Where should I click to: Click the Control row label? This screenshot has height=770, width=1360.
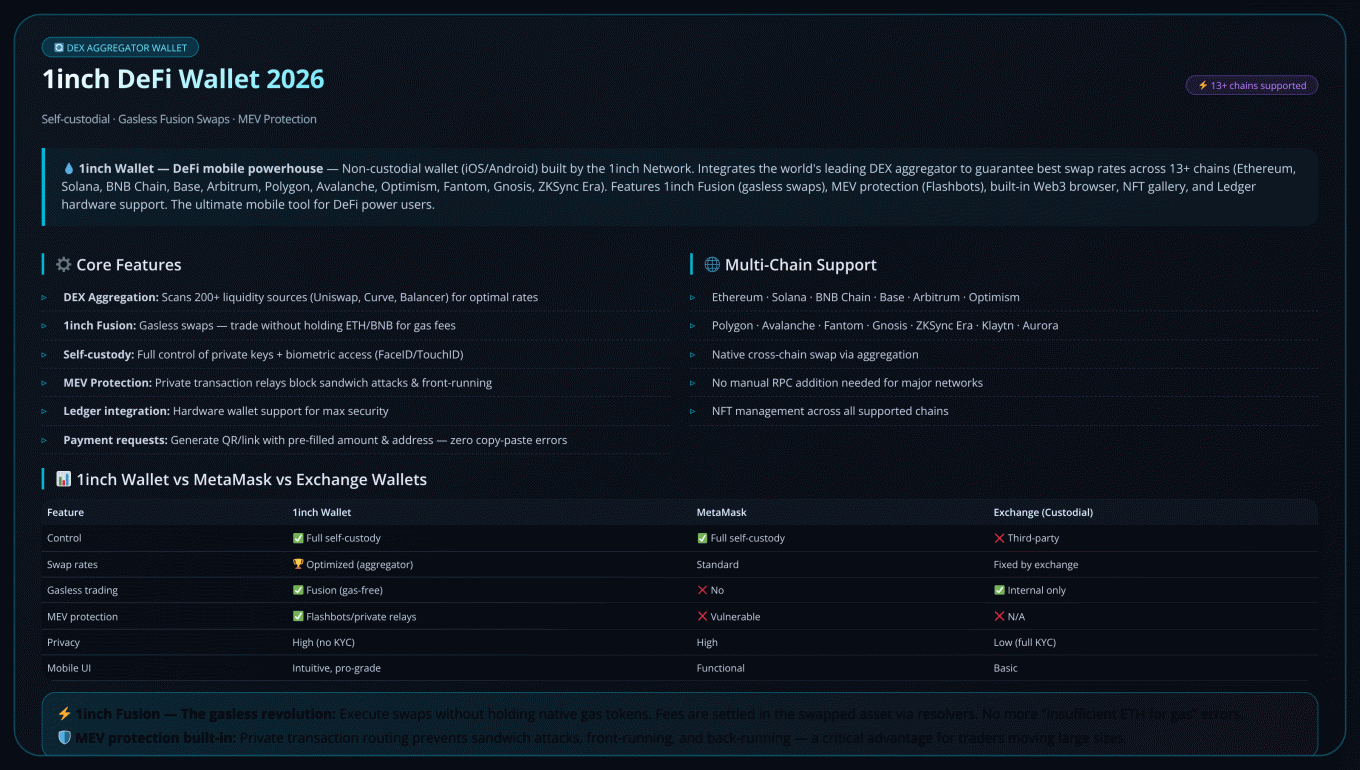[x=64, y=538]
